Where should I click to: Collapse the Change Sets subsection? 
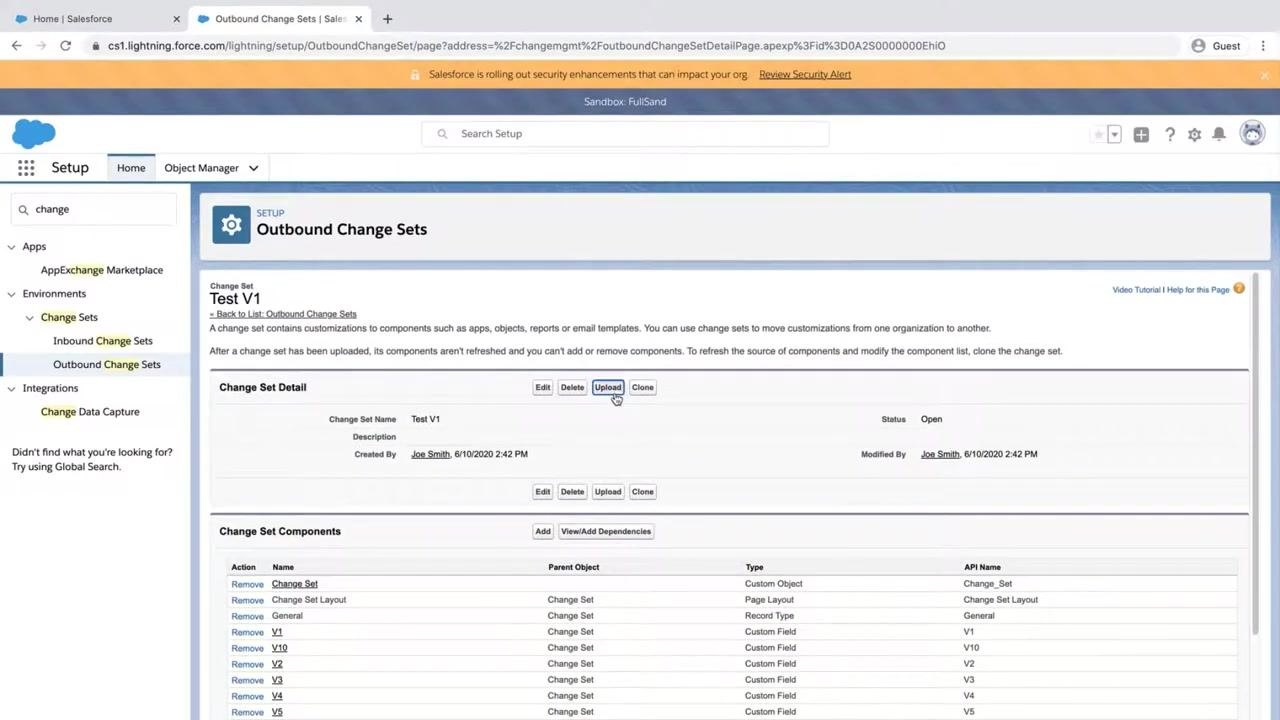(x=30, y=318)
